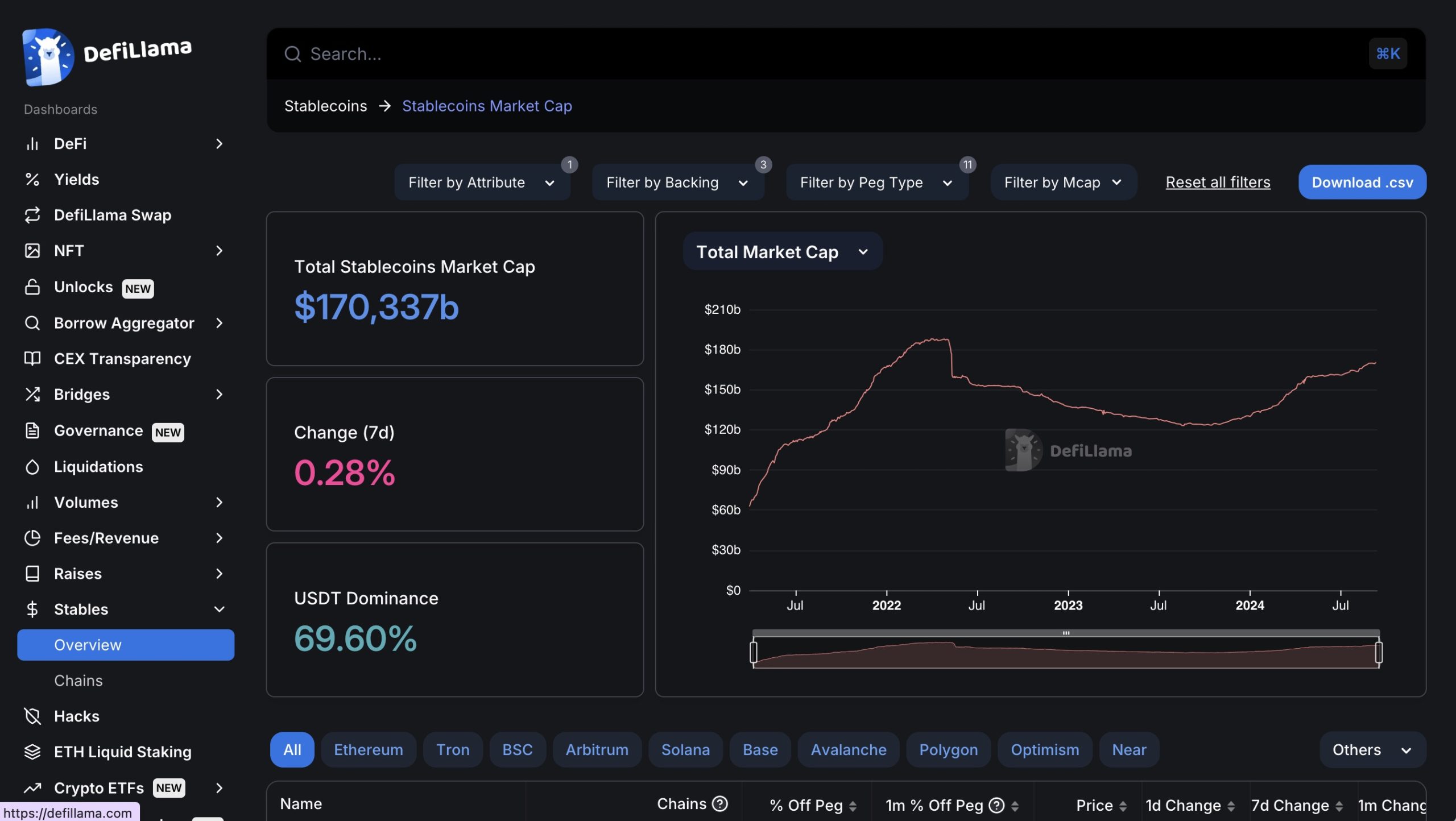The height and width of the screenshot is (821, 1456).
Task: Open the Others chains dropdown
Action: point(1372,750)
